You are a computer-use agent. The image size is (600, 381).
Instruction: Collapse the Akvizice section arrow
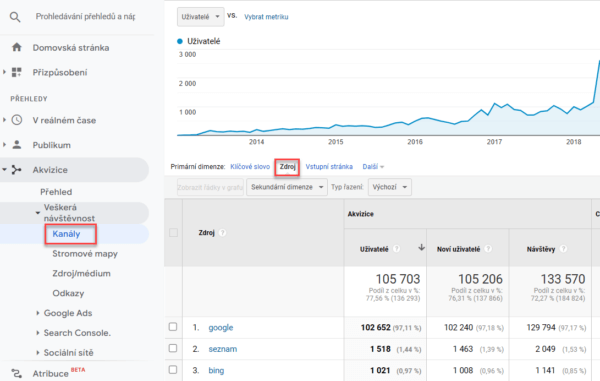pyautogui.click(x=5, y=169)
